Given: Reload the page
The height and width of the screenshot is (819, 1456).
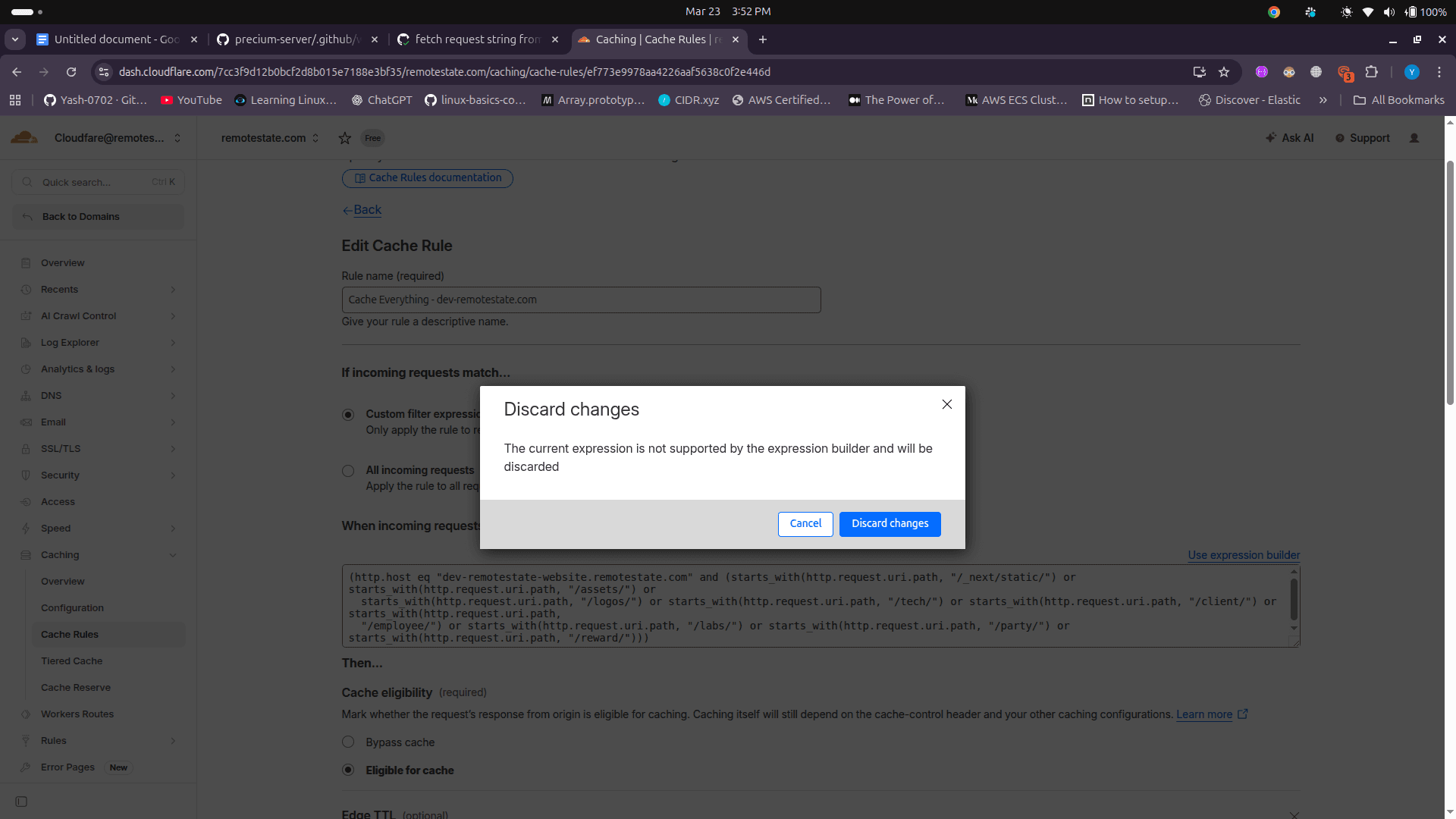Looking at the screenshot, I should (x=71, y=72).
